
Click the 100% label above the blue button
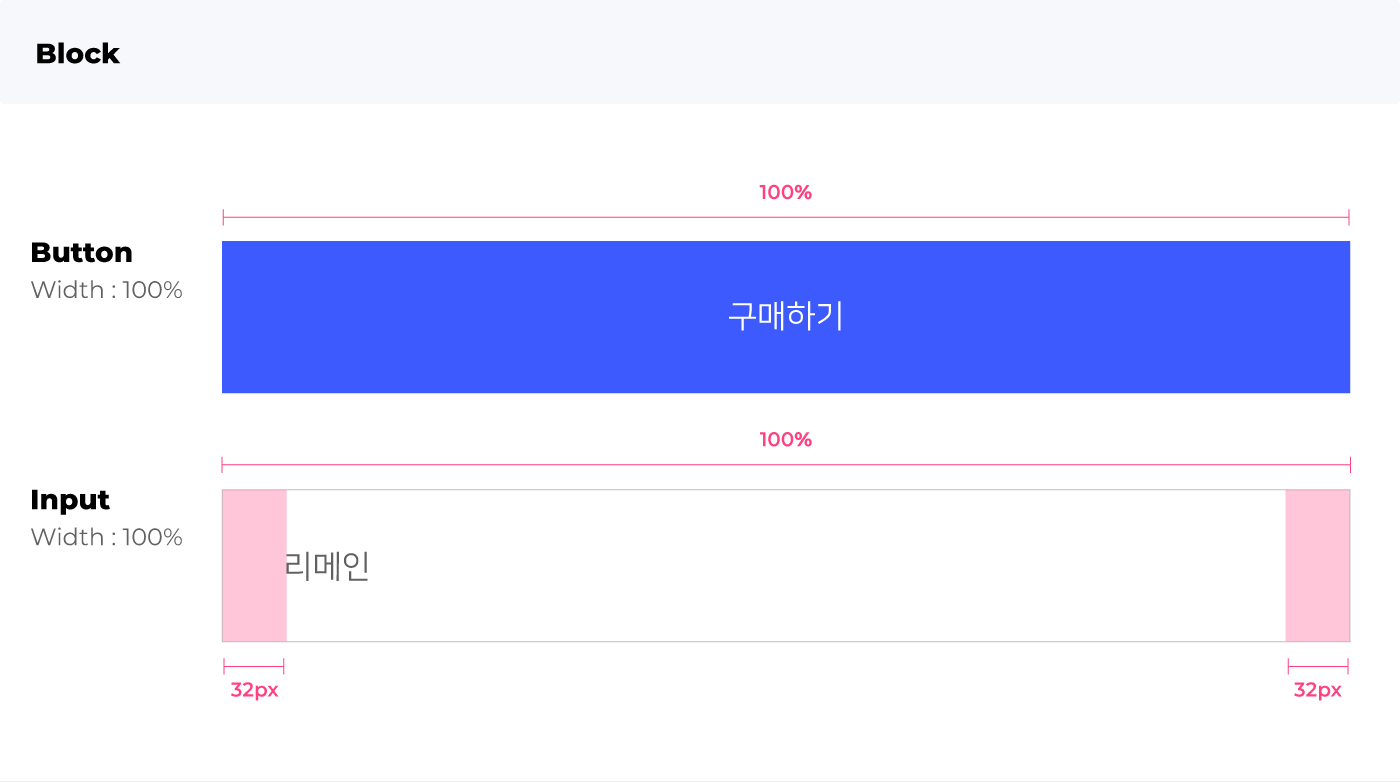[786, 193]
